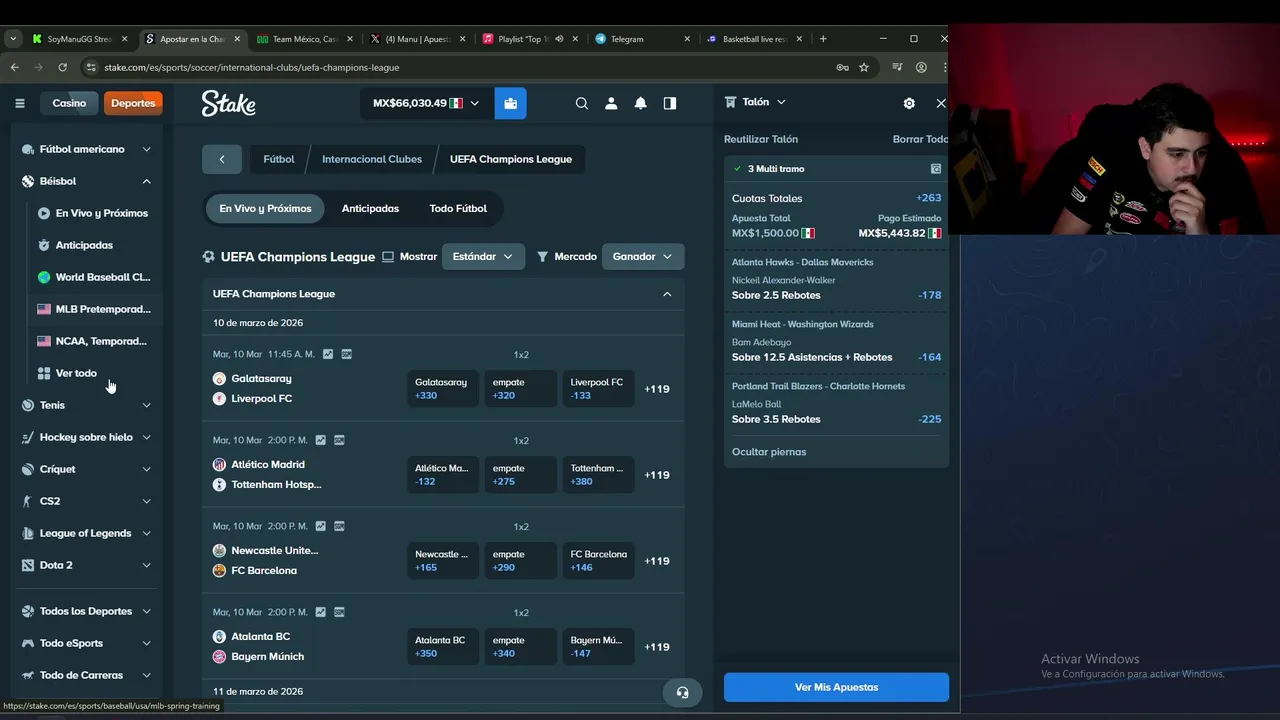Toggle the side panel icon in header
Image resolution: width=1280 pixels, height=720 pixels.
[x=670, y=103]
